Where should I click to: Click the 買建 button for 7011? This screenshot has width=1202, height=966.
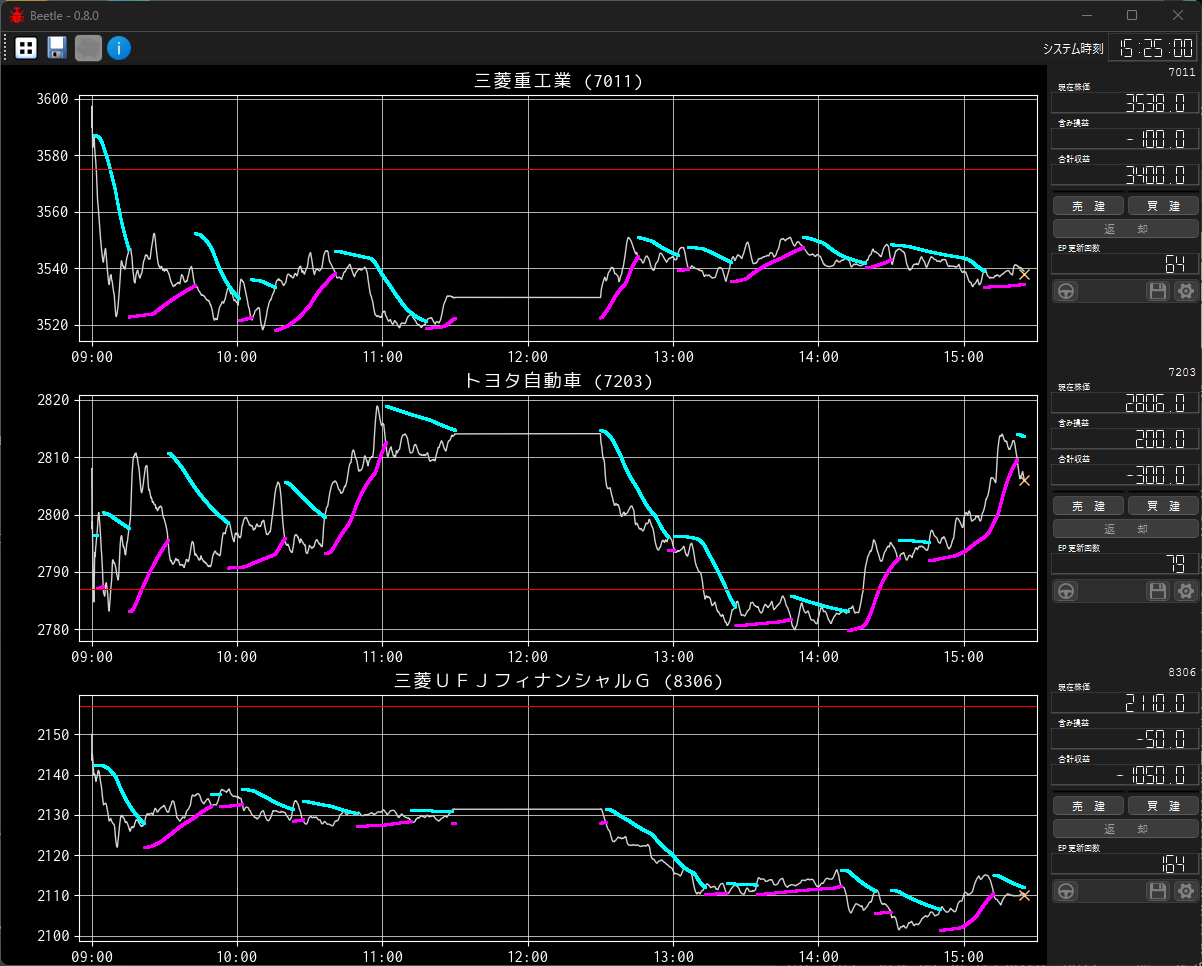[1163, 206]
